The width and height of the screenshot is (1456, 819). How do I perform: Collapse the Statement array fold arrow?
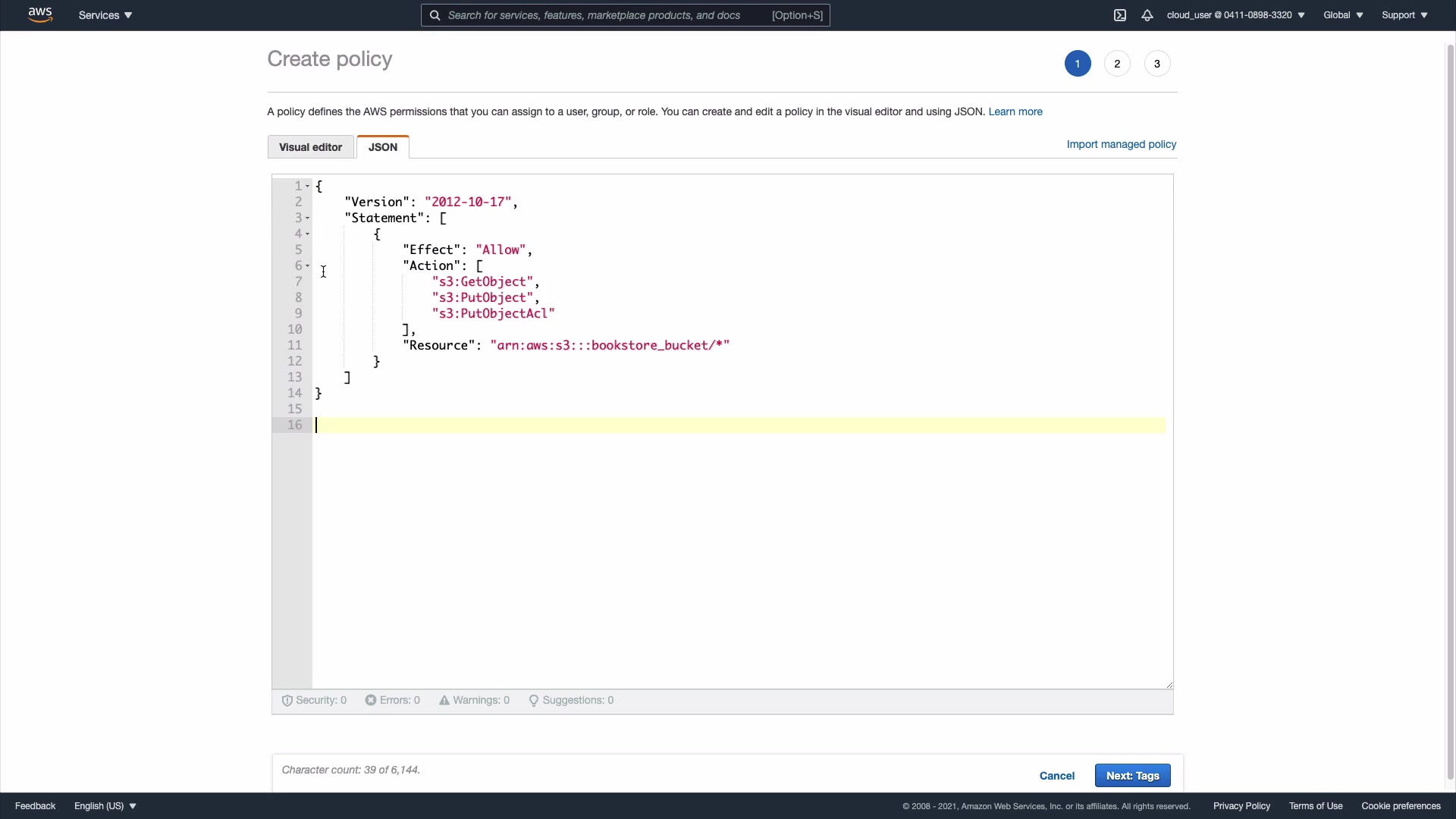tap(307, 218)
